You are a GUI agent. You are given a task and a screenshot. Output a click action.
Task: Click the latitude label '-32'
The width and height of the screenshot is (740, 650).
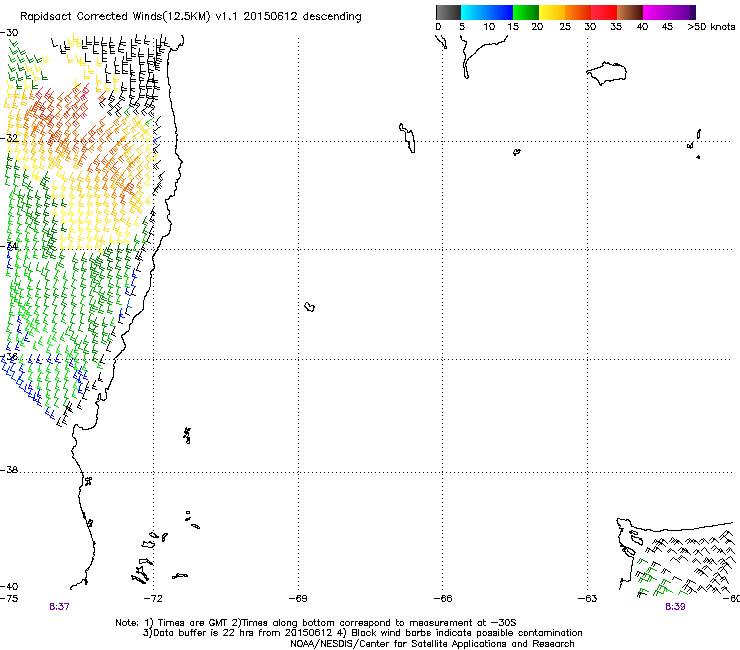point(9,138)
